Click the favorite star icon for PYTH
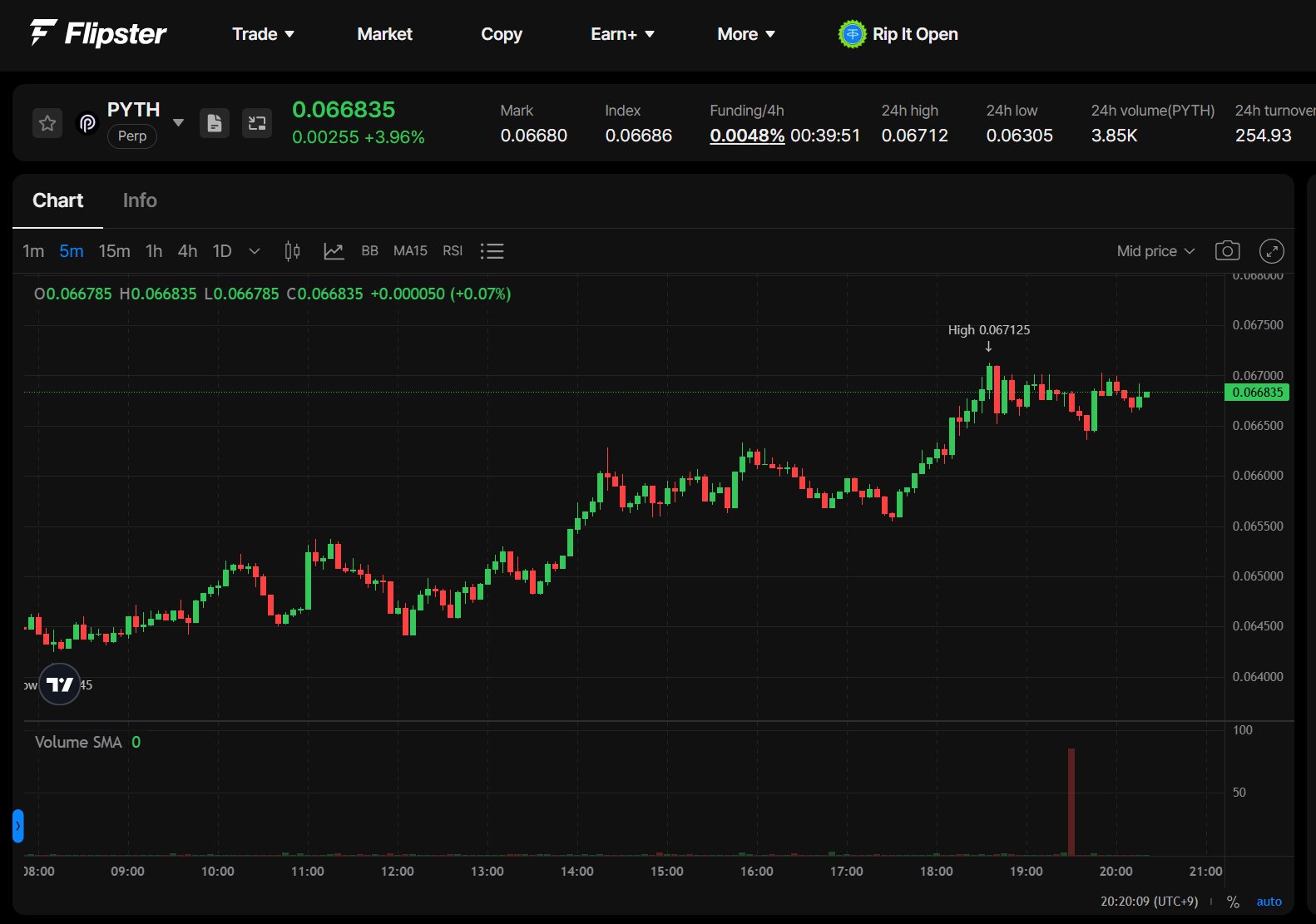Viewport: 1316px width, 924px height. tap(47, 123)
